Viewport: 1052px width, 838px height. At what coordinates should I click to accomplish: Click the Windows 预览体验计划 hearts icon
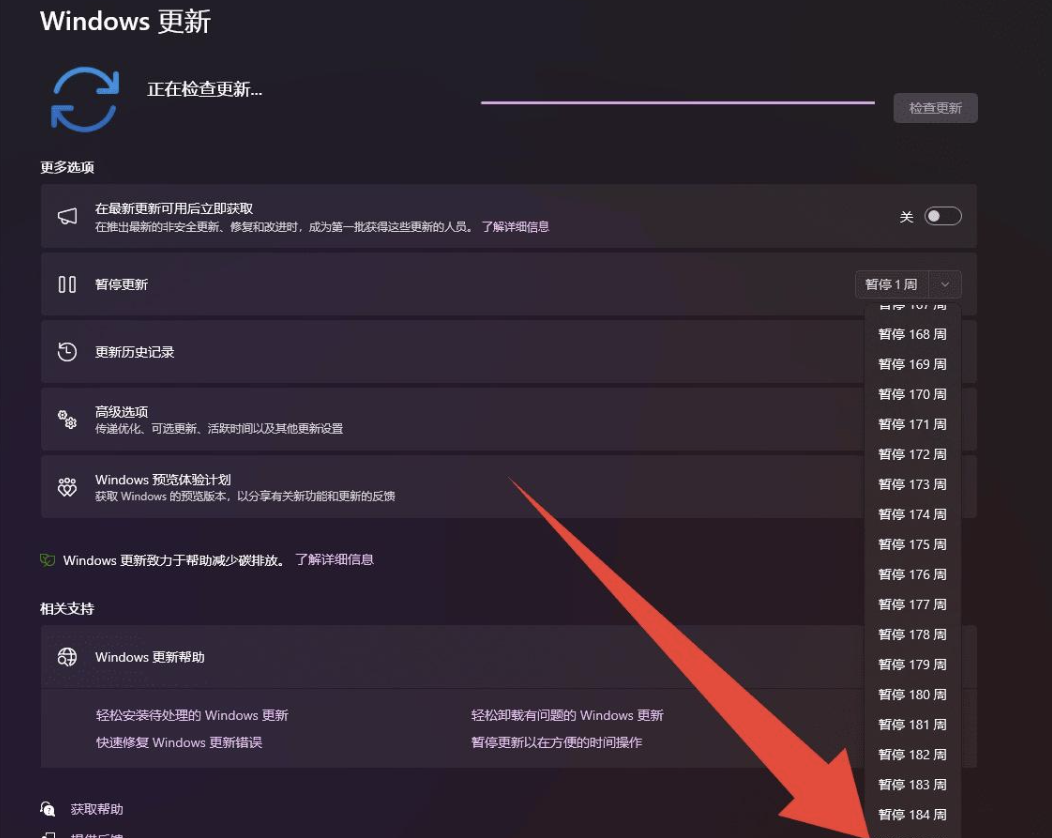point(67,487)
